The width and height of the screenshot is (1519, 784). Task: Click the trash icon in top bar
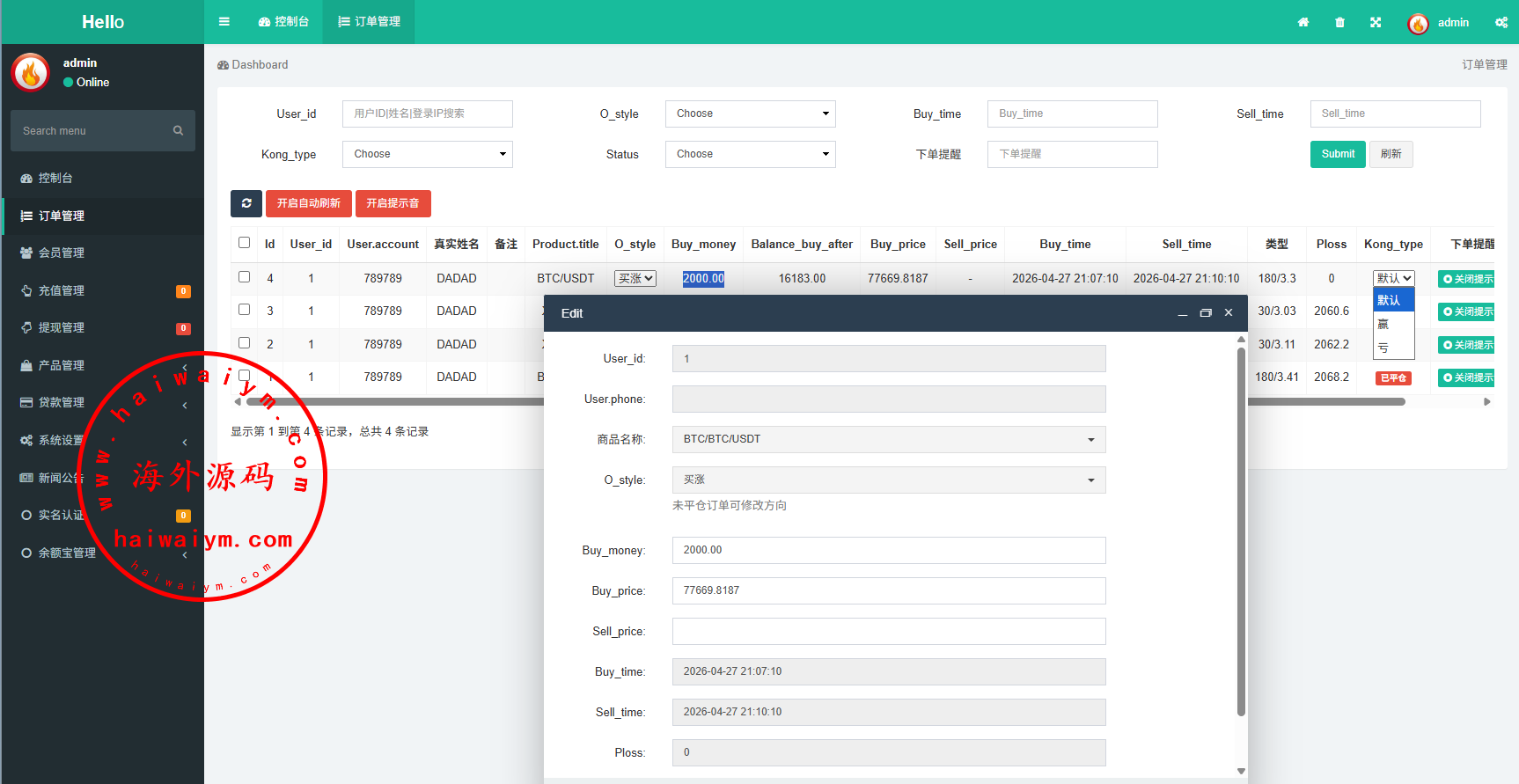click(1339, 23)
